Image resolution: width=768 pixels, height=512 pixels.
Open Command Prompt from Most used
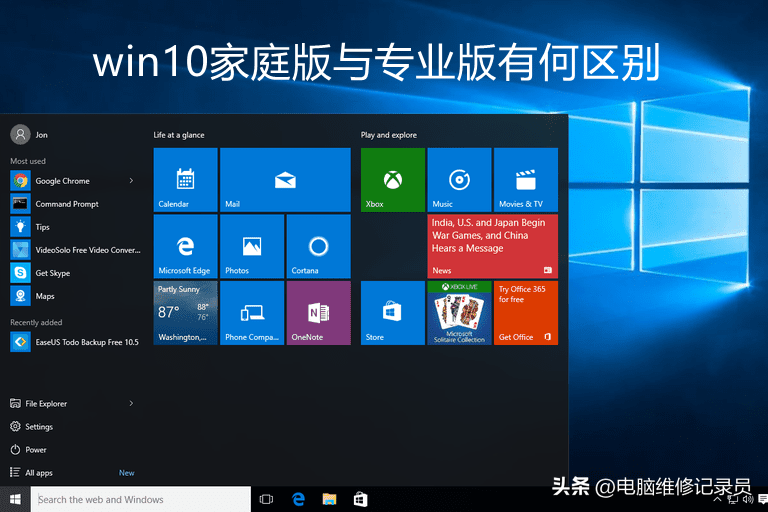pos(67,204)
